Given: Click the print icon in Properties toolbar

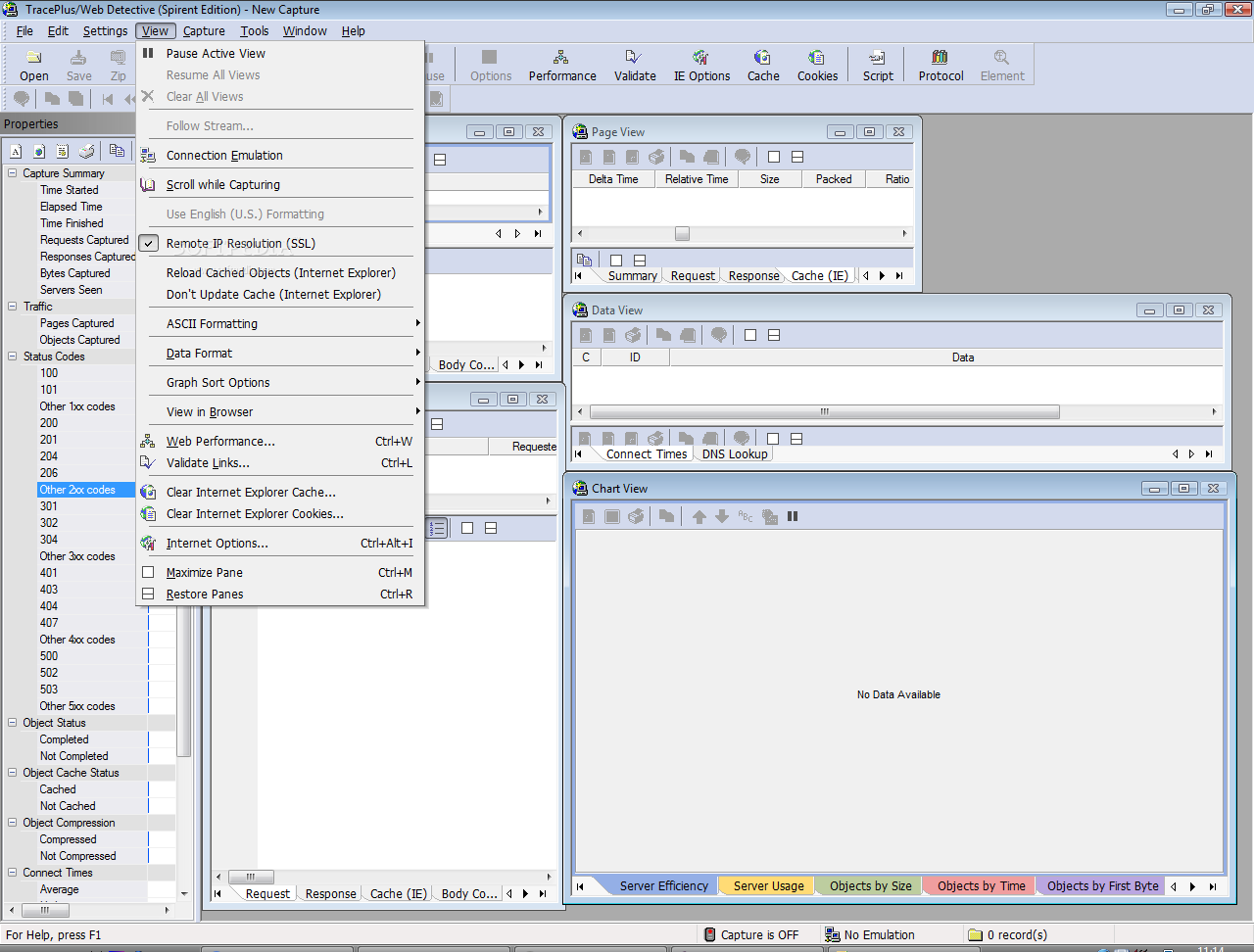Looking at the screenshot, I should pyautogui.click(x=87, y=151).
